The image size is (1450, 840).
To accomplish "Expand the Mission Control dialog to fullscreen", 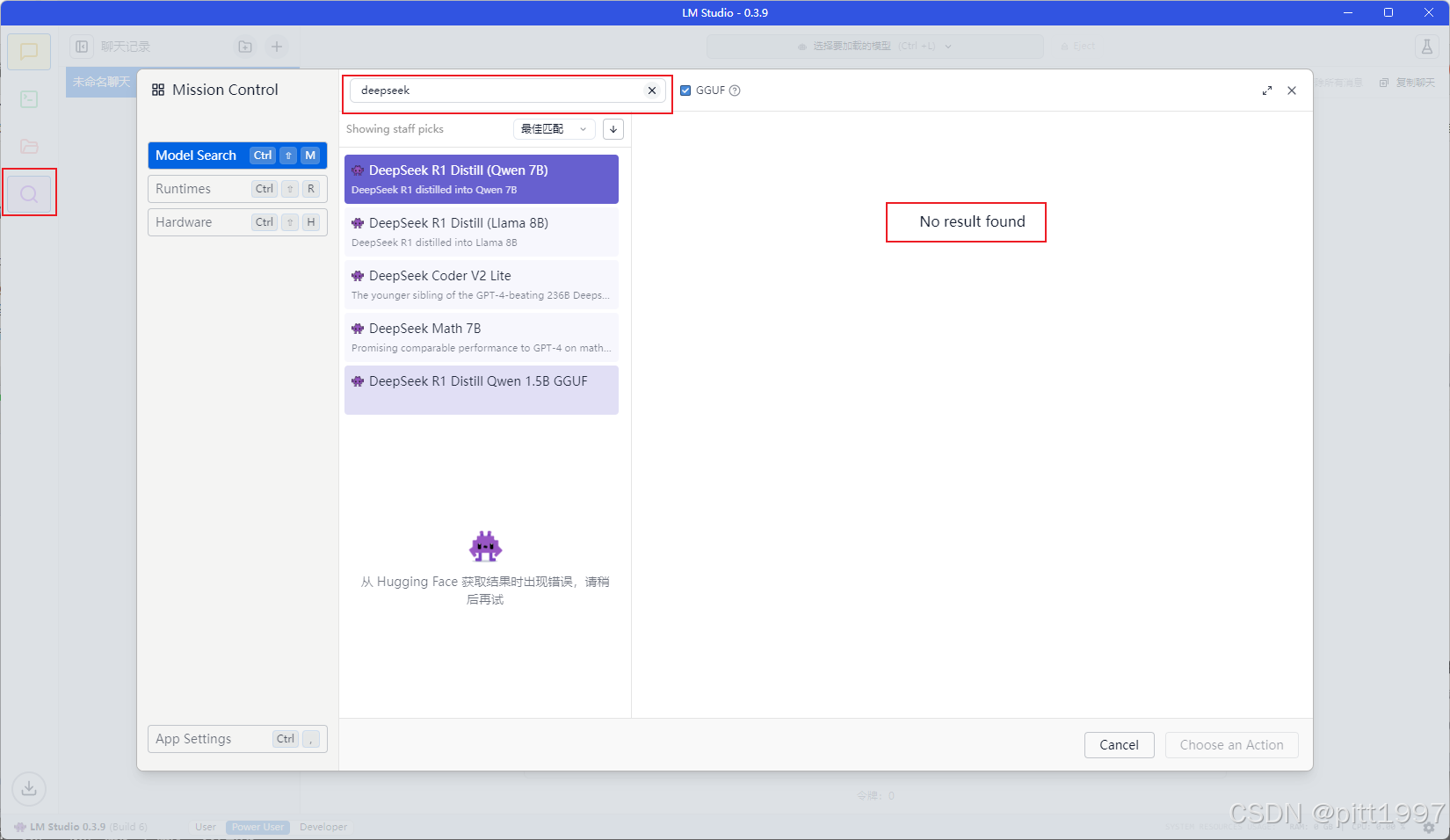I will 1267,91.
